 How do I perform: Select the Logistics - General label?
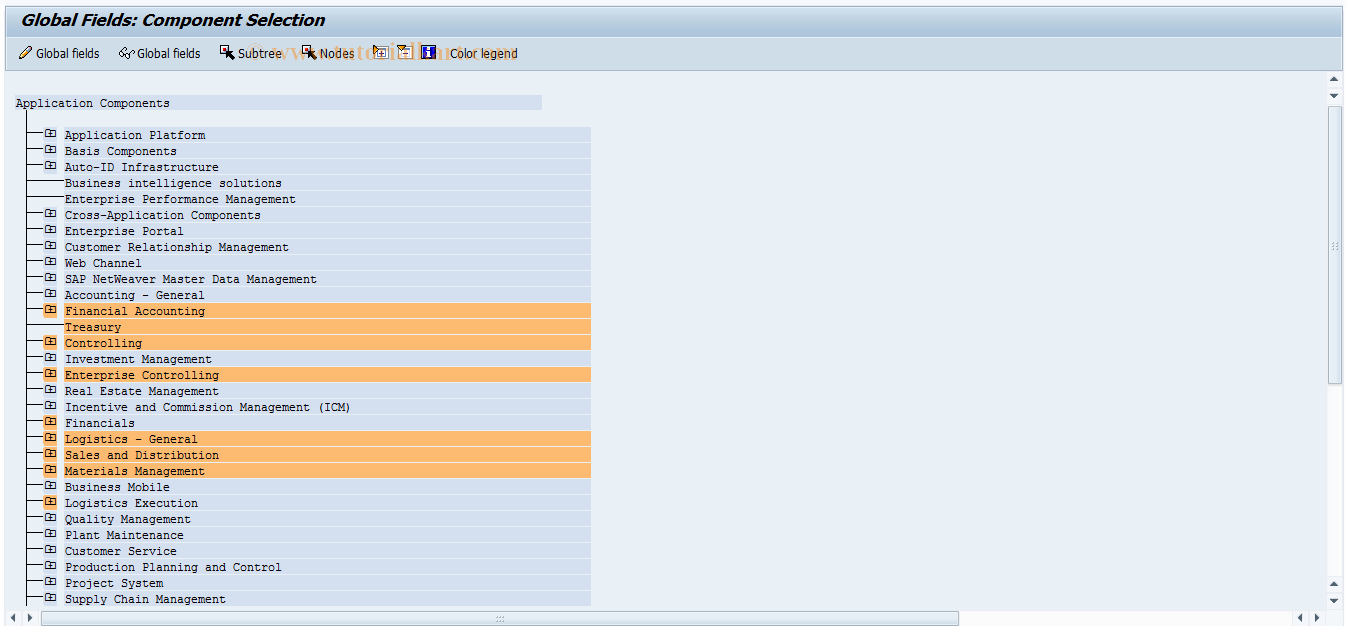point(131,439)
